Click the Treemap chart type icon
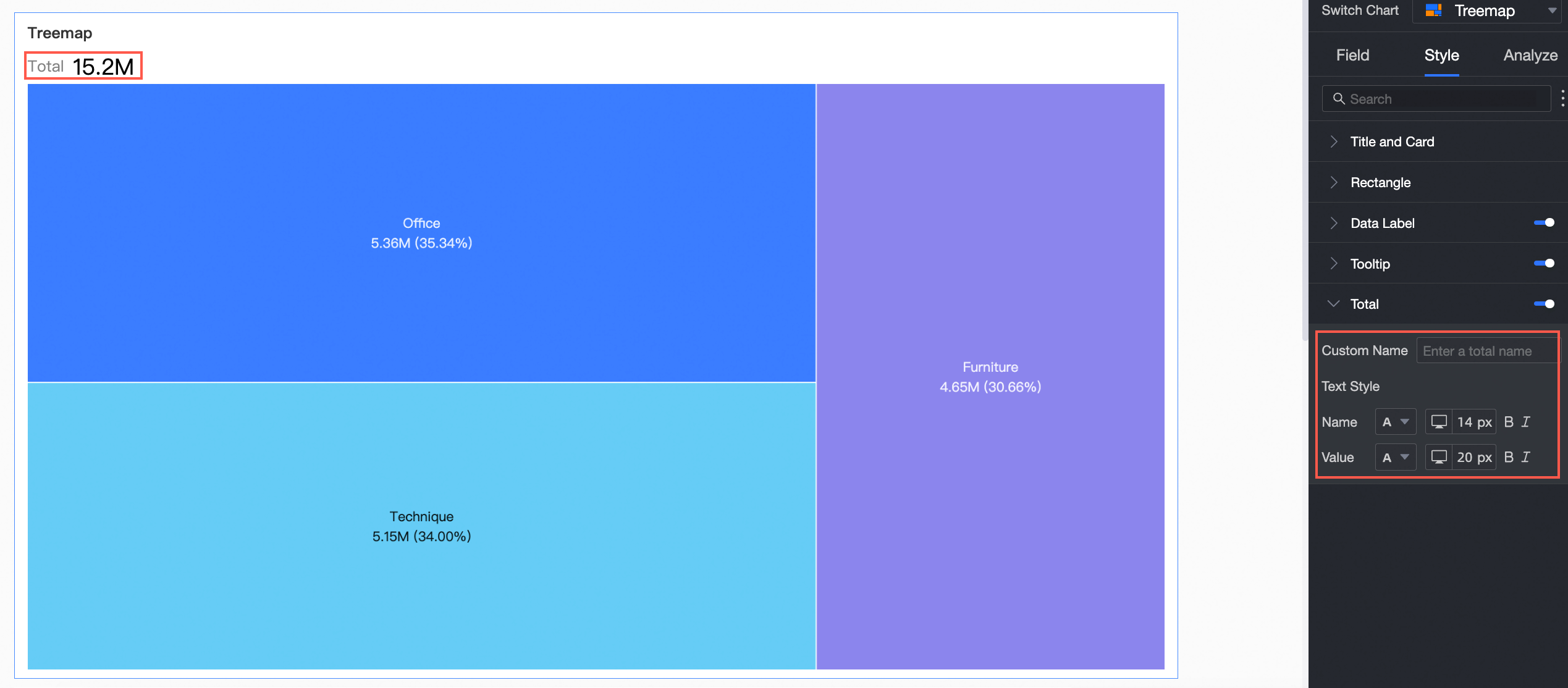This screenshot has height=688, width=1568. (x=1433, y=10)
